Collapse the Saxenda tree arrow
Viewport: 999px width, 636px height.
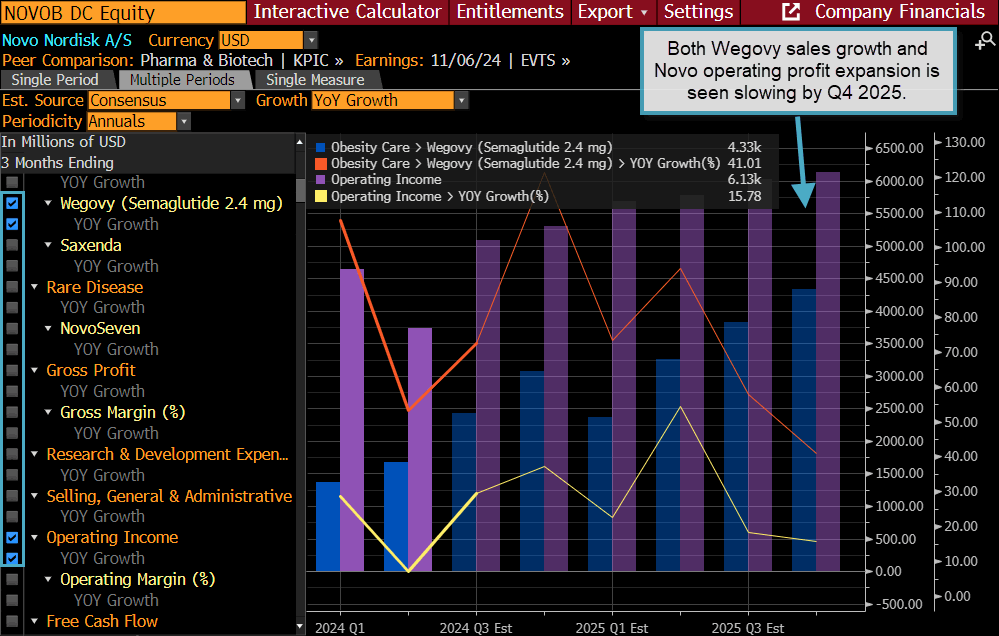click(x=48, y=245)
